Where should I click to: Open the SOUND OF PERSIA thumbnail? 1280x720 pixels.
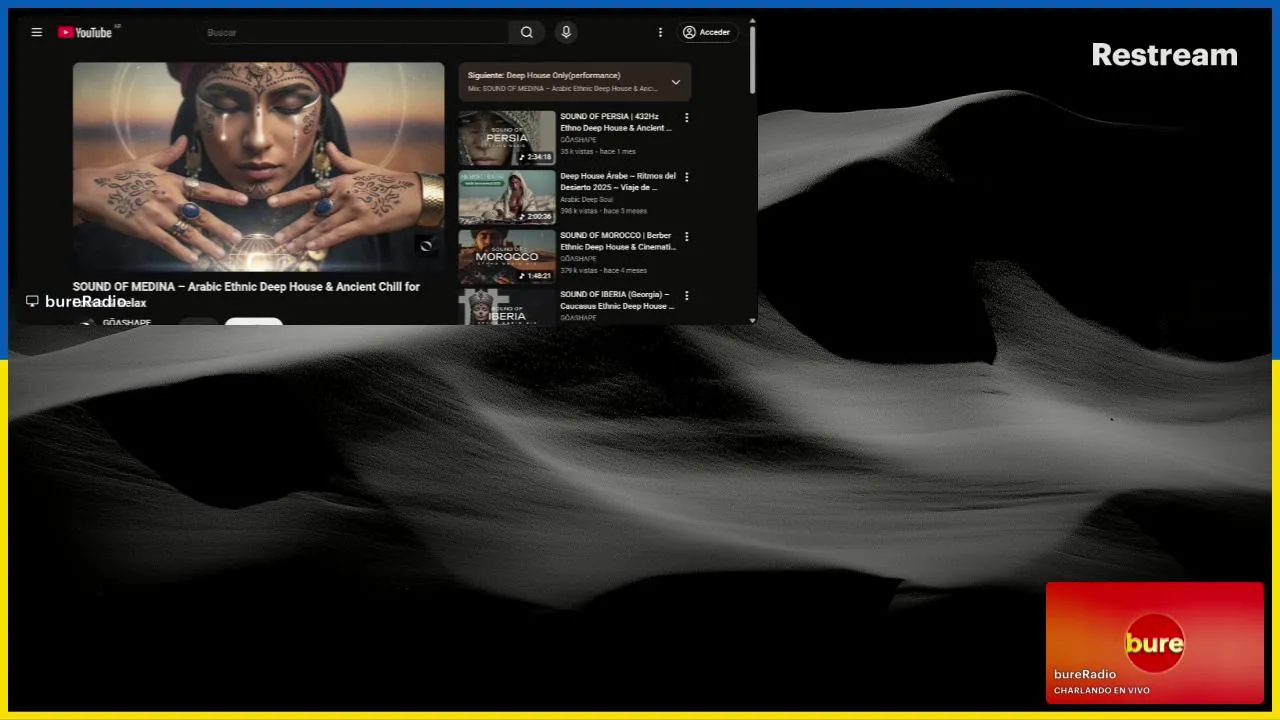(507, 138)
